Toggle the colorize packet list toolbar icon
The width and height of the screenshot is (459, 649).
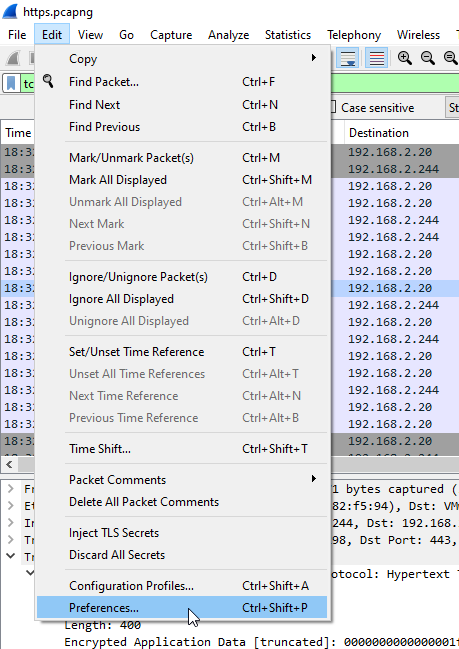[x=376, y=58]
